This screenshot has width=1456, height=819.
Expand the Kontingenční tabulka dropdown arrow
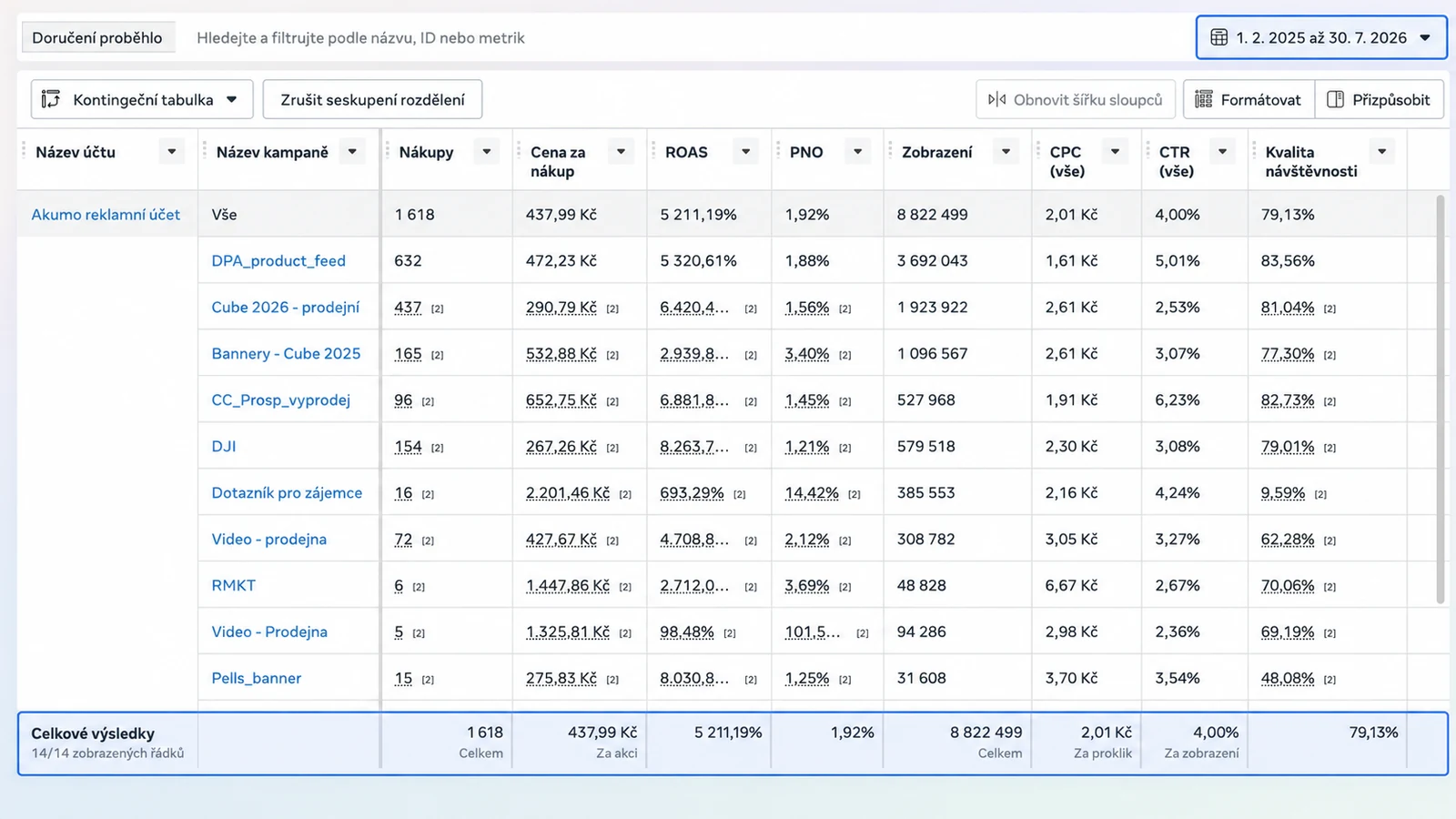pyautogui.click(x=232, y=99)
